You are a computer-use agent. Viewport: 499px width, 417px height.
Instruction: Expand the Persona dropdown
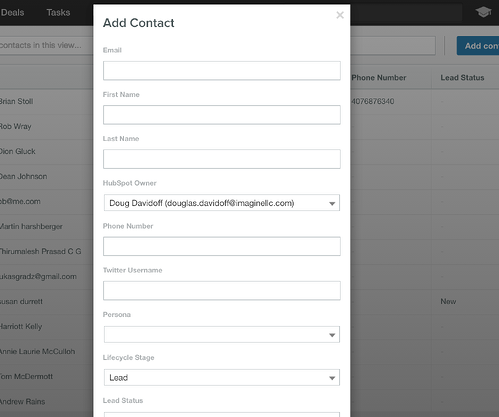(222, 334)
